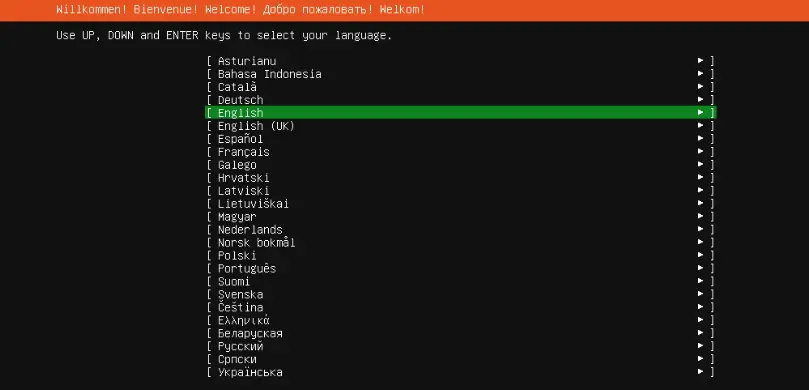809x390 pixels.
Task: Choose Čeština language entry
Action: 461,307
